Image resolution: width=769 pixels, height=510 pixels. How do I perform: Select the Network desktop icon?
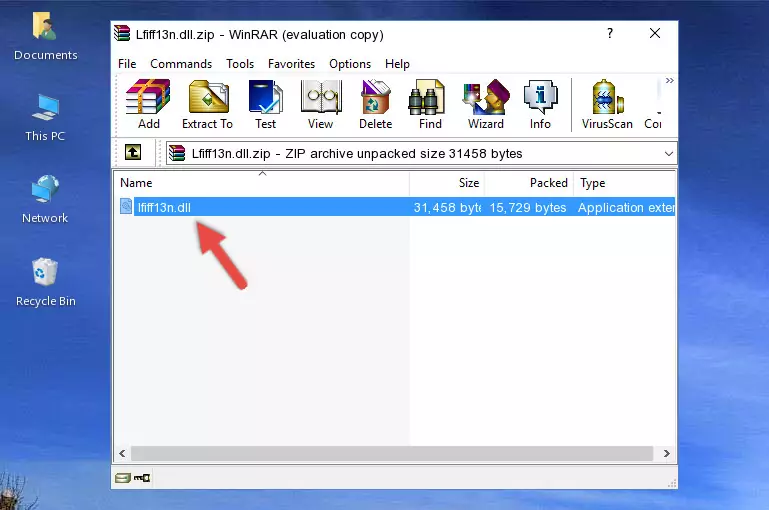click(x=45, y=199)
